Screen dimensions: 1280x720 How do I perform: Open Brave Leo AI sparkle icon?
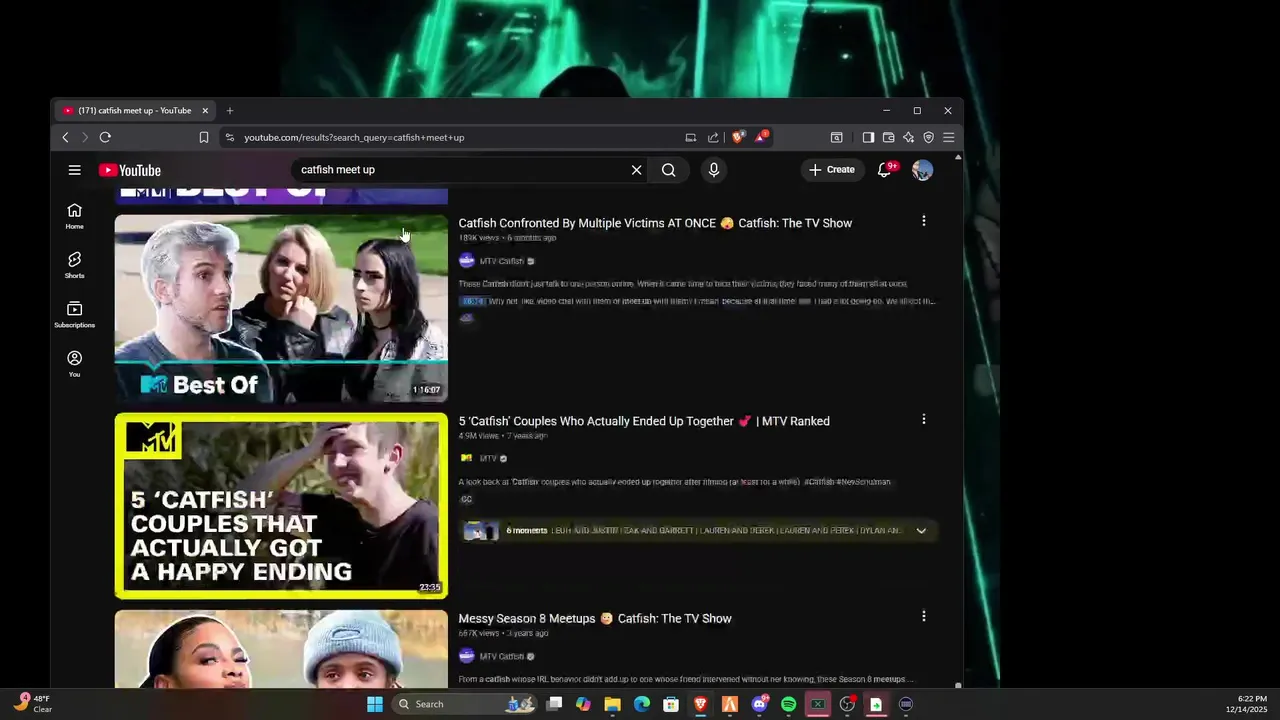(x=908, y=137)
